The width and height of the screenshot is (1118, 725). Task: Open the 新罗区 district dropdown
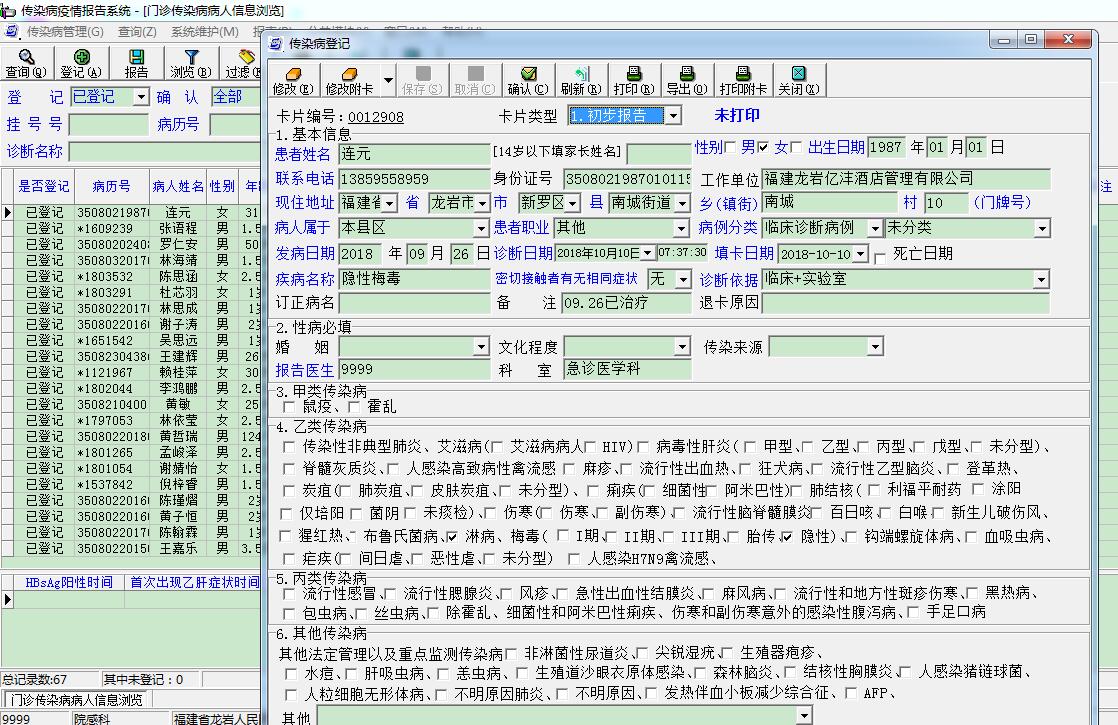[573, 203]
